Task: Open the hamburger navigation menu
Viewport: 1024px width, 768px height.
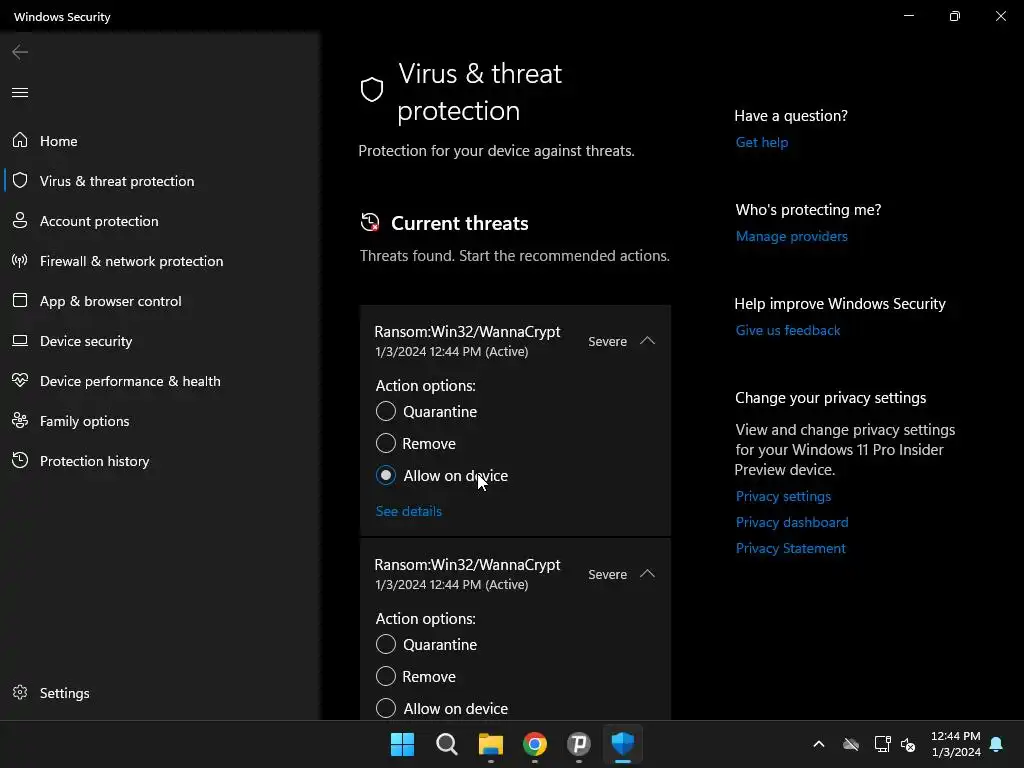Action: click(x=20, y=92)
